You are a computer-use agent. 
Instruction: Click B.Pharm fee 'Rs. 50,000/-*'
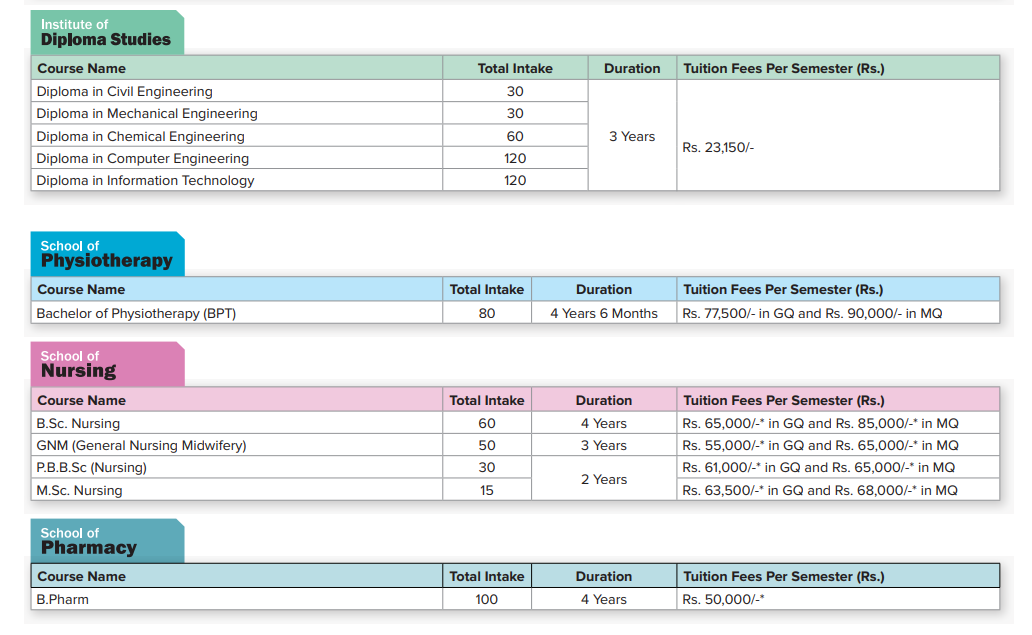[723, 599]
